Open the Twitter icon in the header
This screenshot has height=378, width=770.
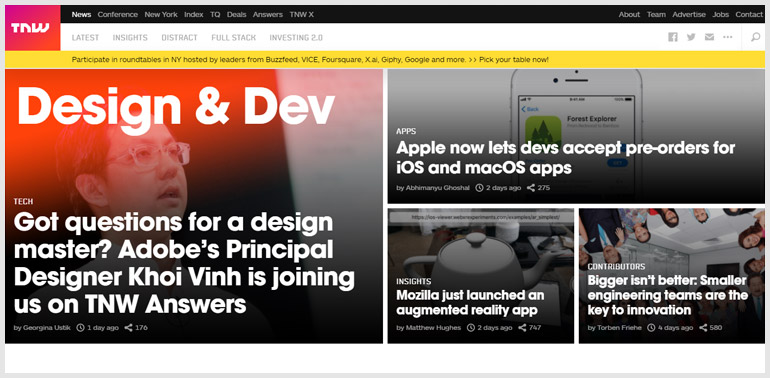tap(691, 37)
